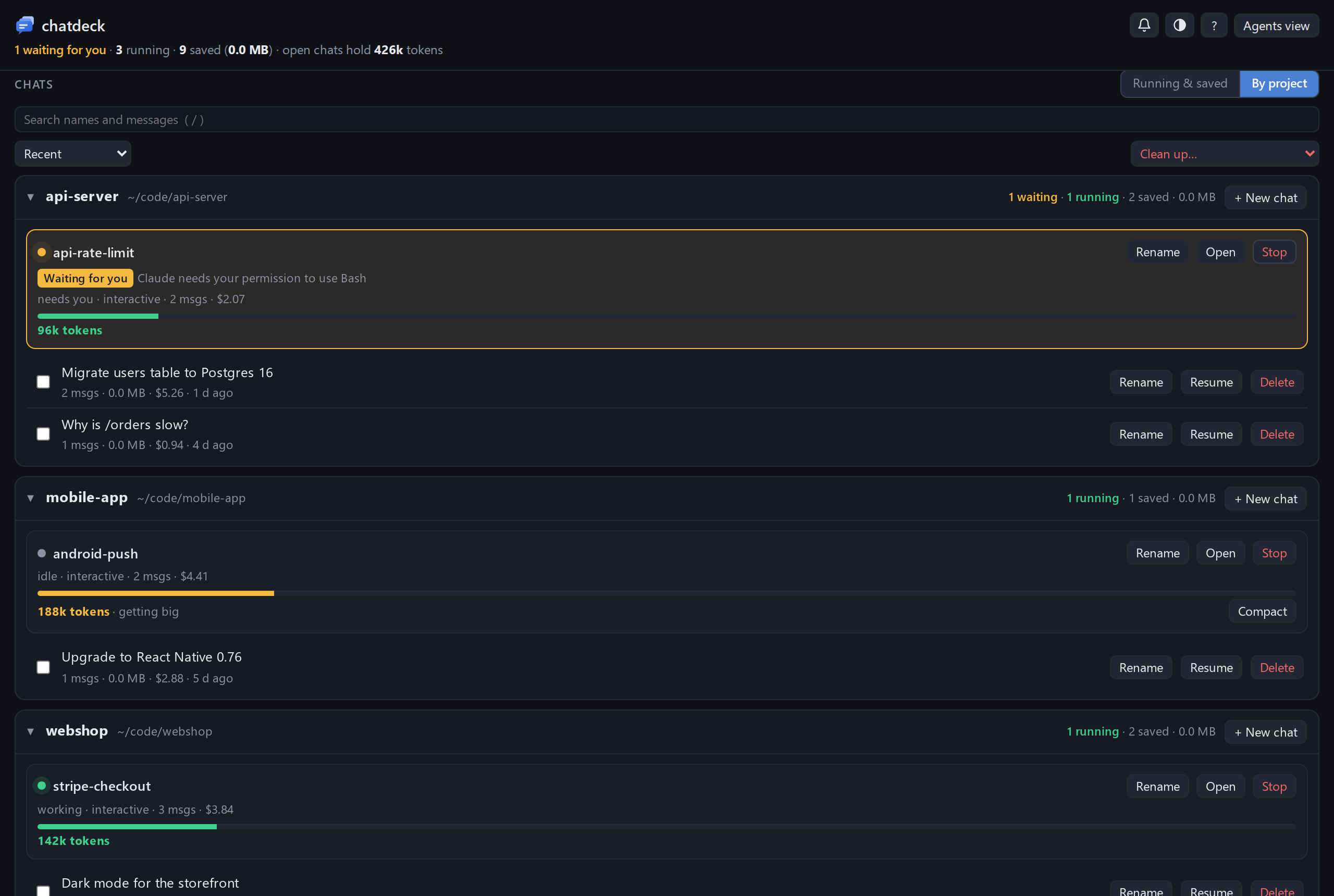The image size is (1334, 896).
Task: Open the Recent sort dropdown
Action: point(72,154)
